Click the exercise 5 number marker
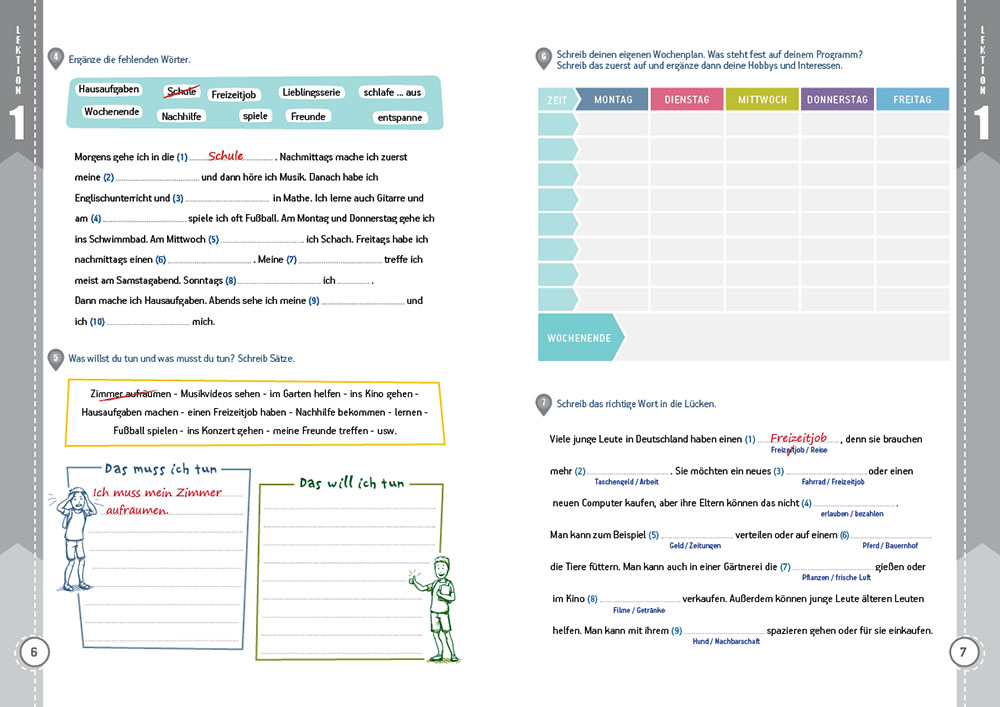This screenshot has width=1000, height=707. pos(56,358)
